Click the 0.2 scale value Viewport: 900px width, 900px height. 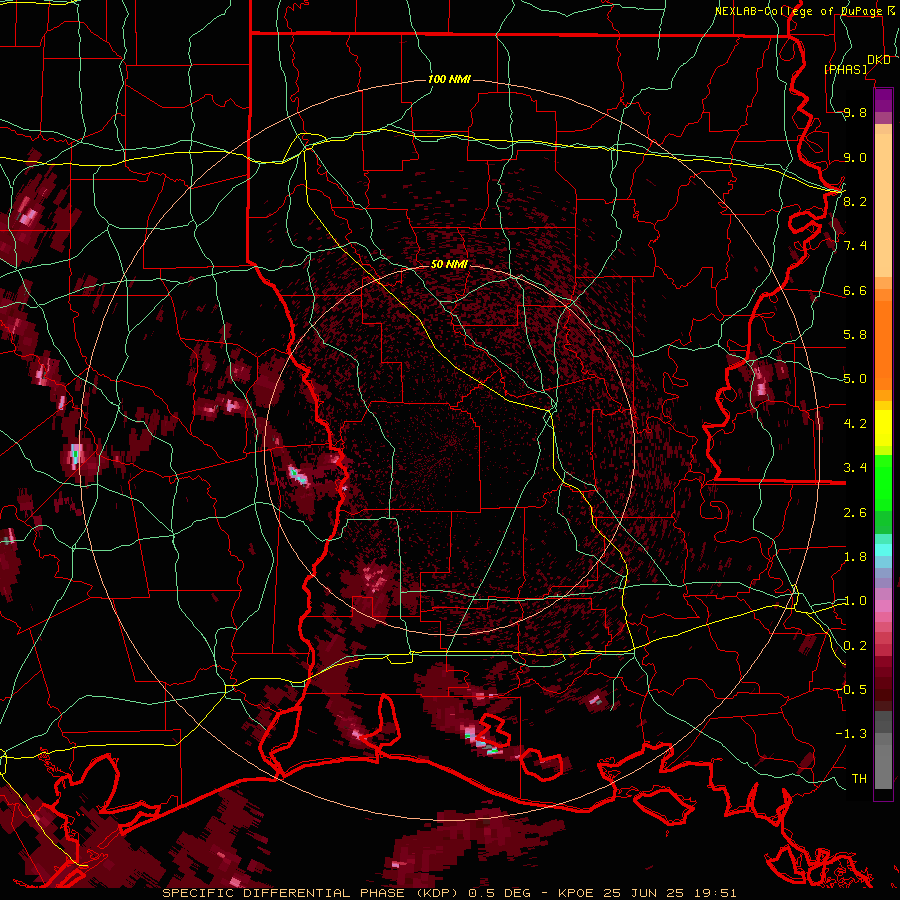click(x=855, y=646)
